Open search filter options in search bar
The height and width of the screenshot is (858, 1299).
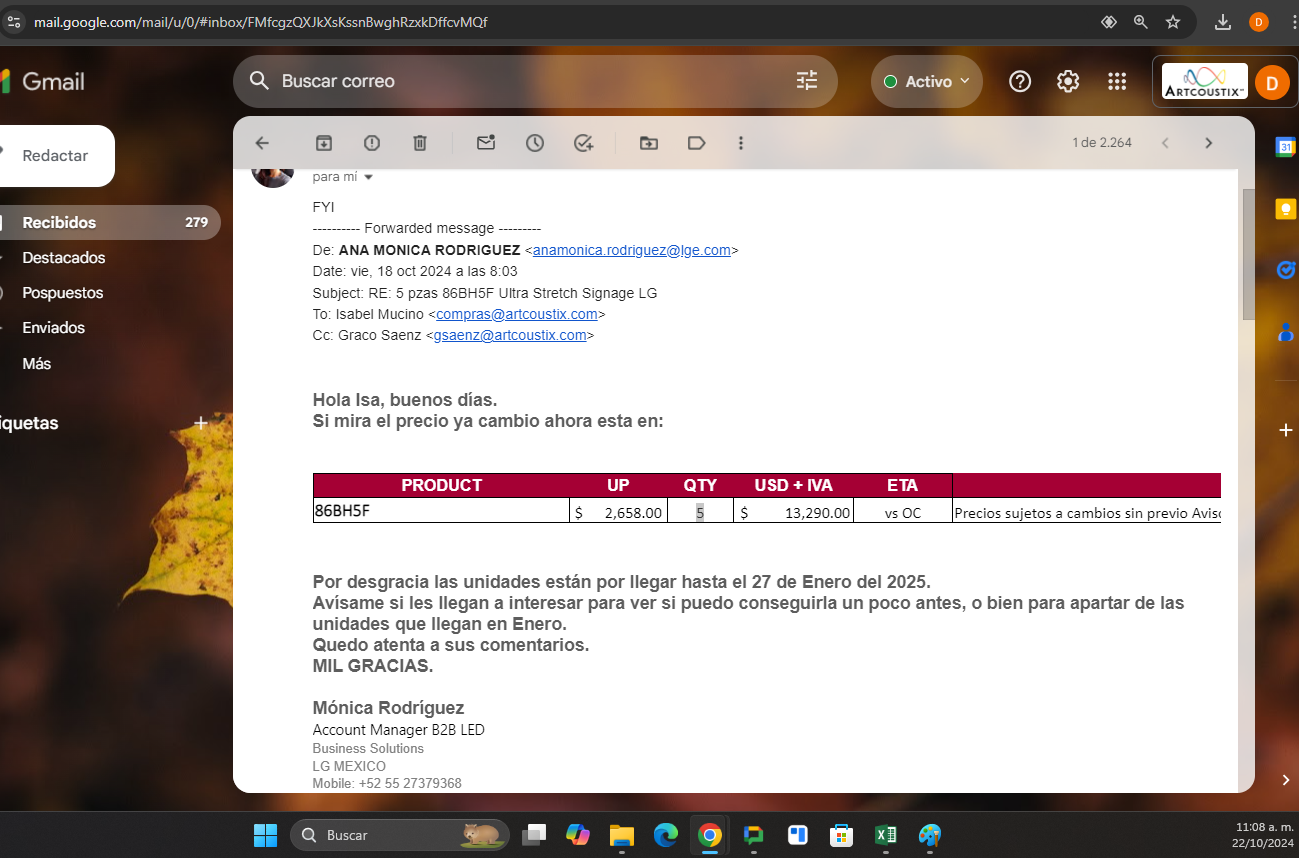(807, 81)
